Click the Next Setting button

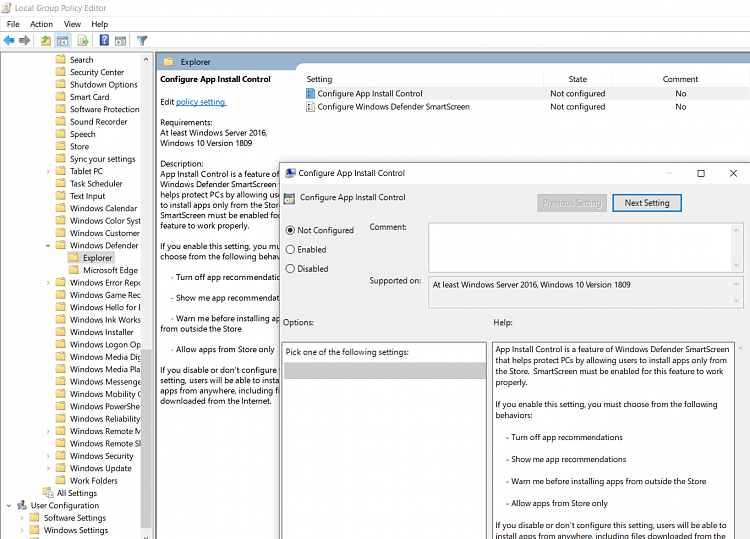(647, 203)
